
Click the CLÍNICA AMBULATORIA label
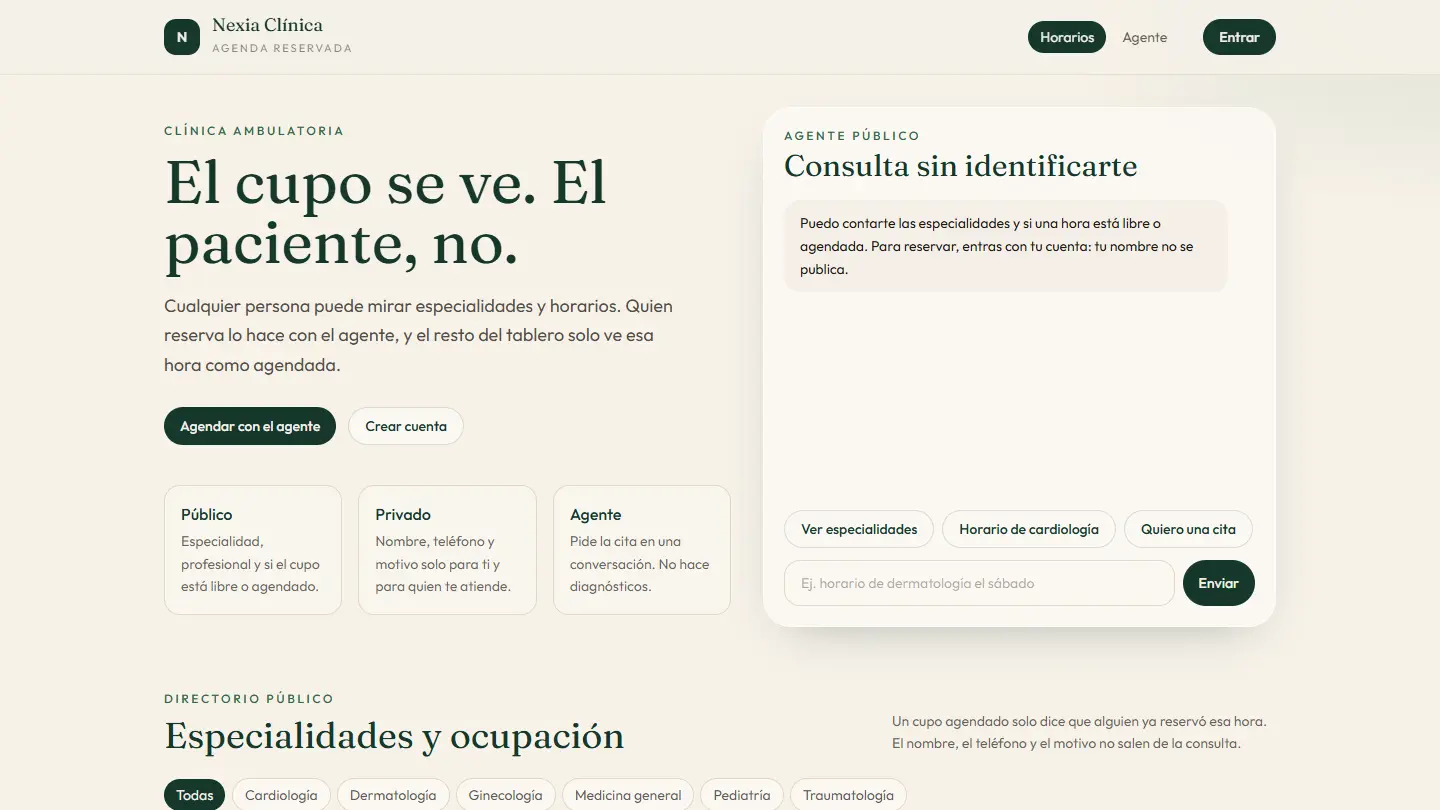point(254,131)
